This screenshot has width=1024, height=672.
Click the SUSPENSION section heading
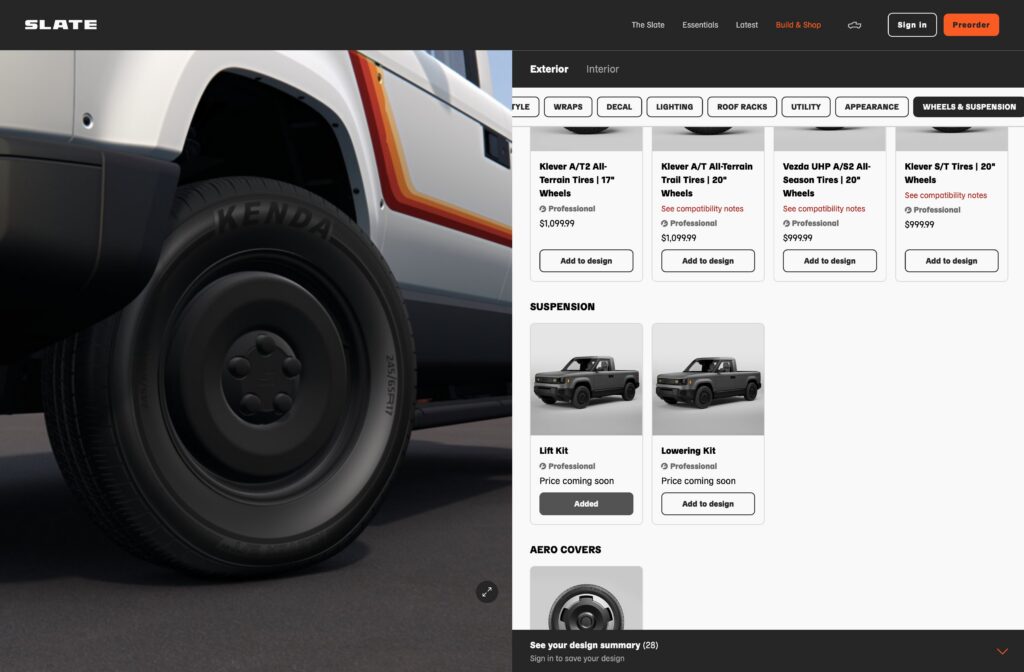tap(562, 306)
